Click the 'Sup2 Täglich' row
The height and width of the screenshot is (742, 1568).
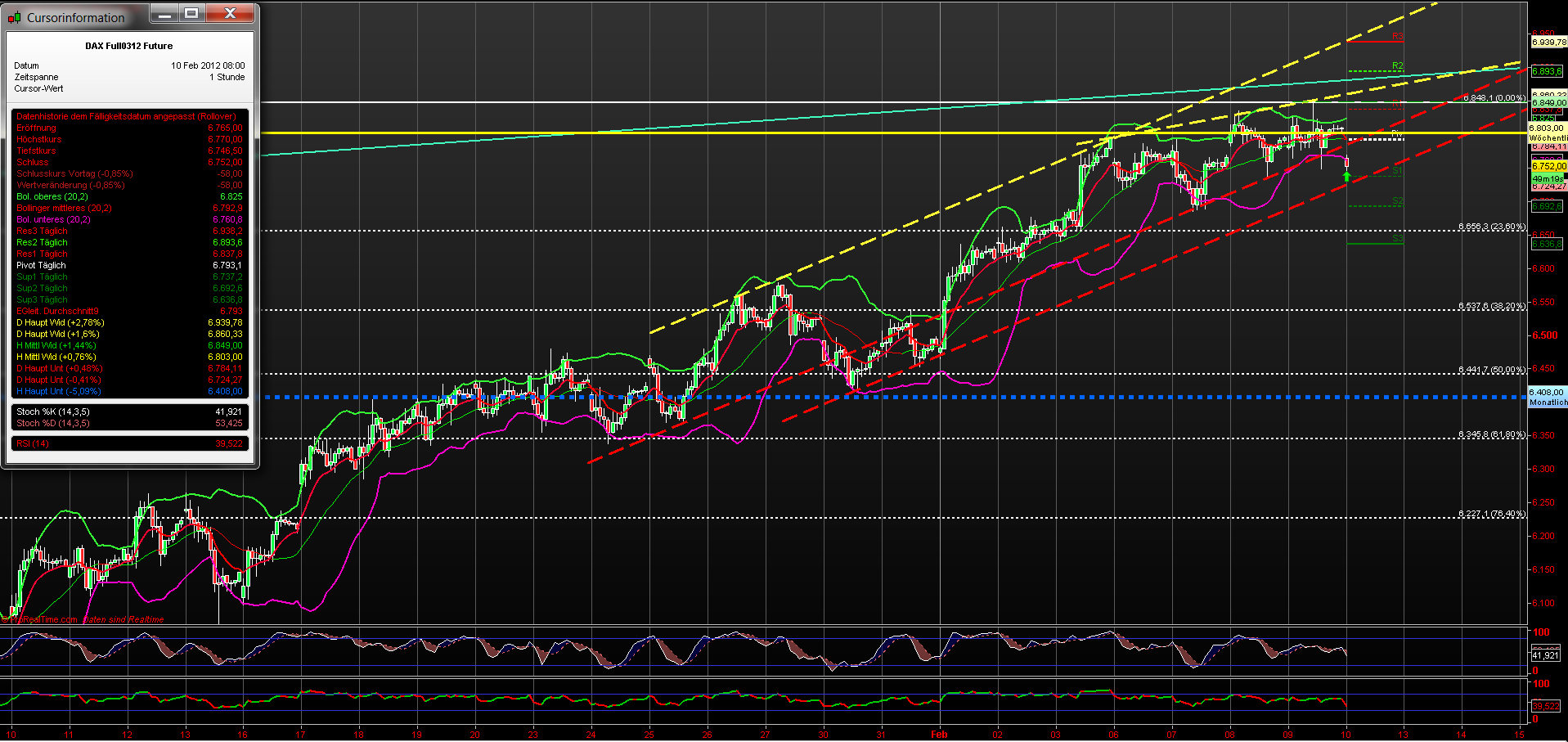[129, 288]
